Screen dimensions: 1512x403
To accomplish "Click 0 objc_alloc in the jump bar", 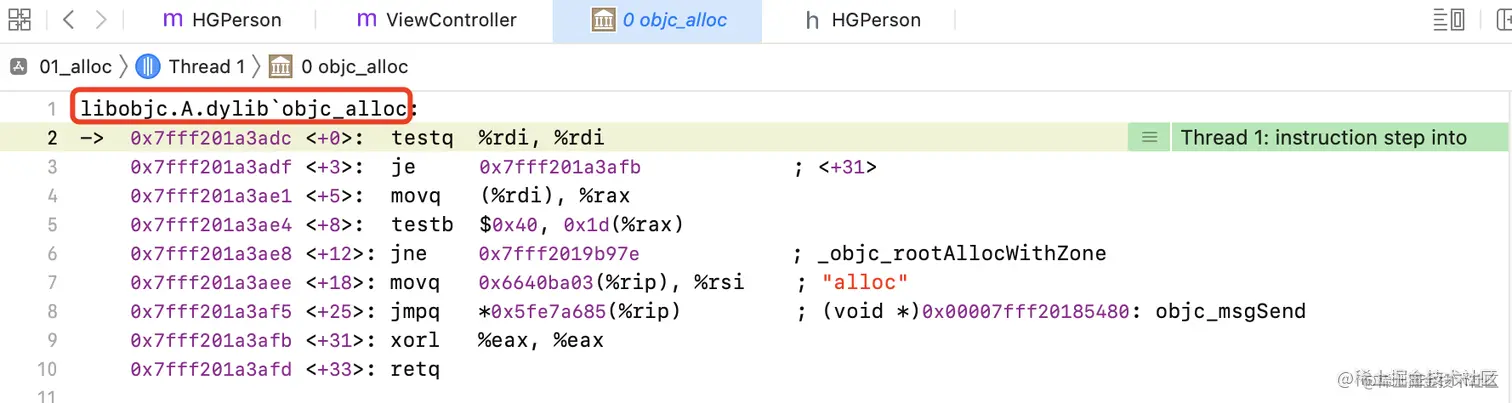I will (354, 67).
